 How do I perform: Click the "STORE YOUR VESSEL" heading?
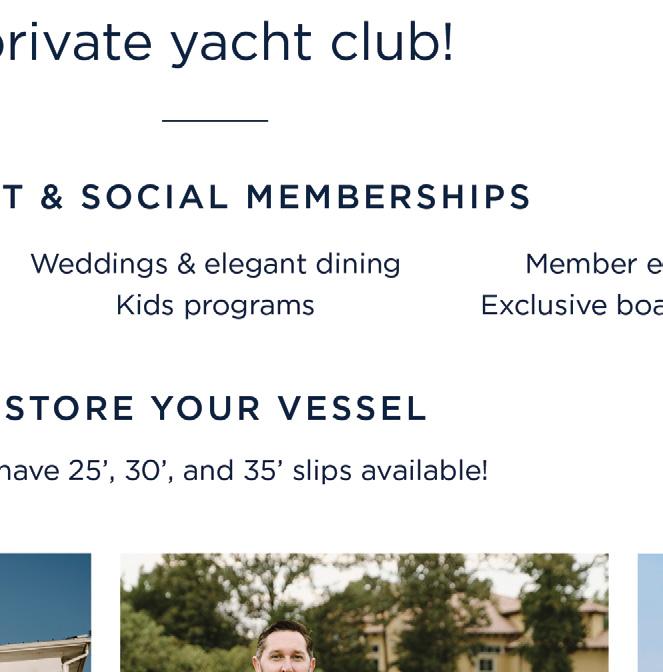[x=215, y=409]
